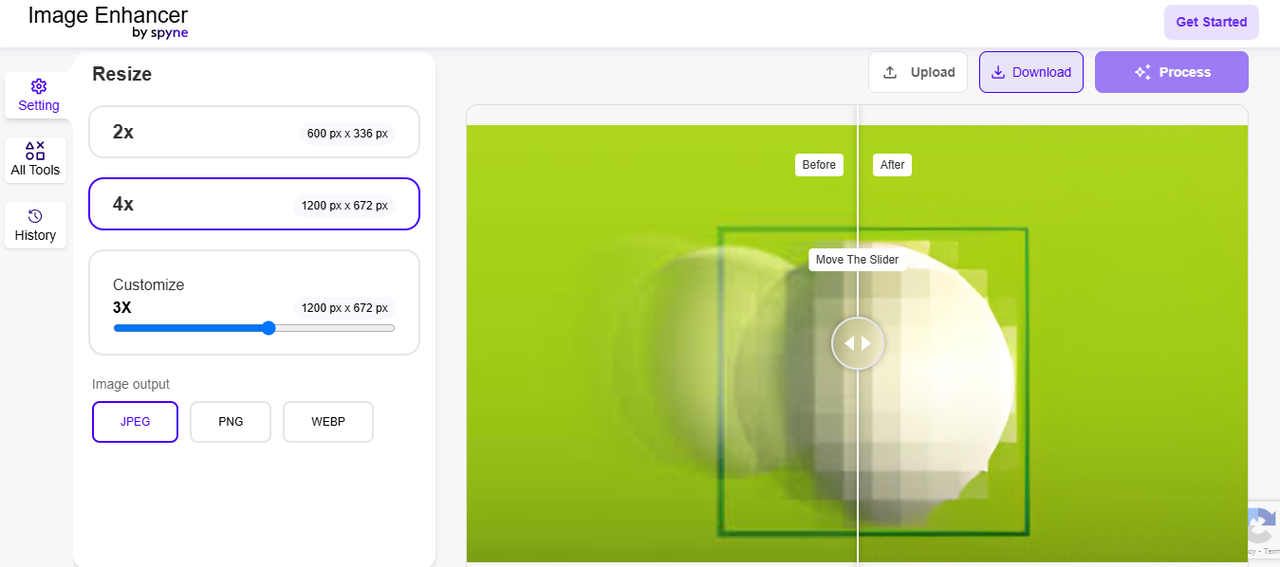This screenshot has width=1280, height=567.
Task: Select the 4x resize option
Action: (x=254, y=204)
